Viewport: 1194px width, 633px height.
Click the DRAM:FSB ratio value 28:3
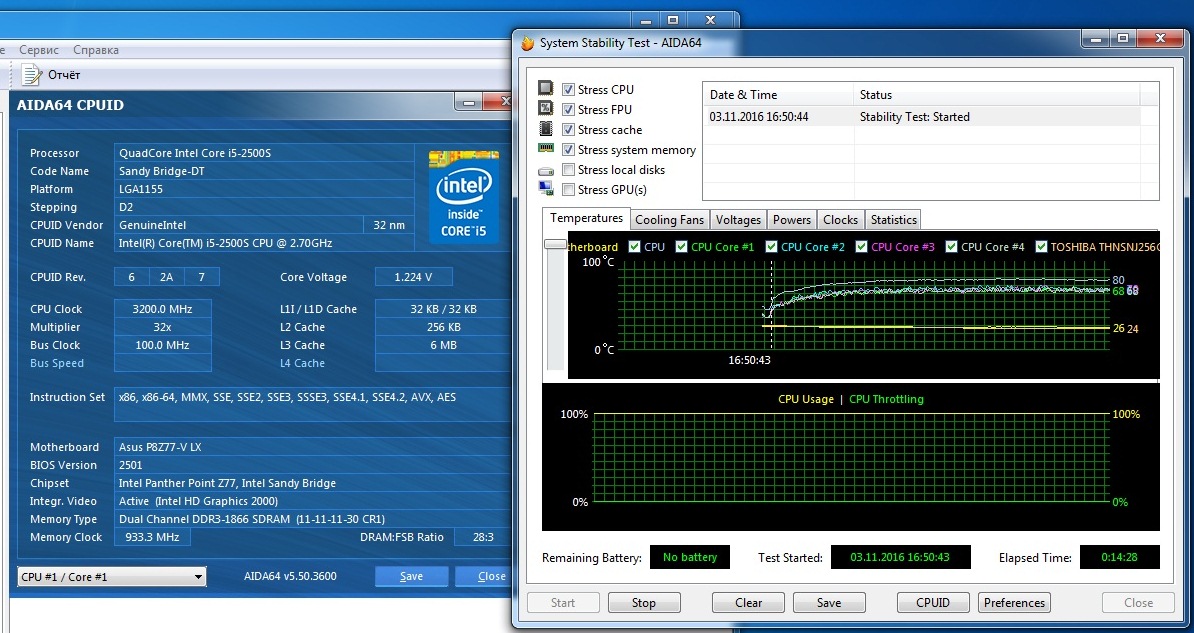point(483,537)
